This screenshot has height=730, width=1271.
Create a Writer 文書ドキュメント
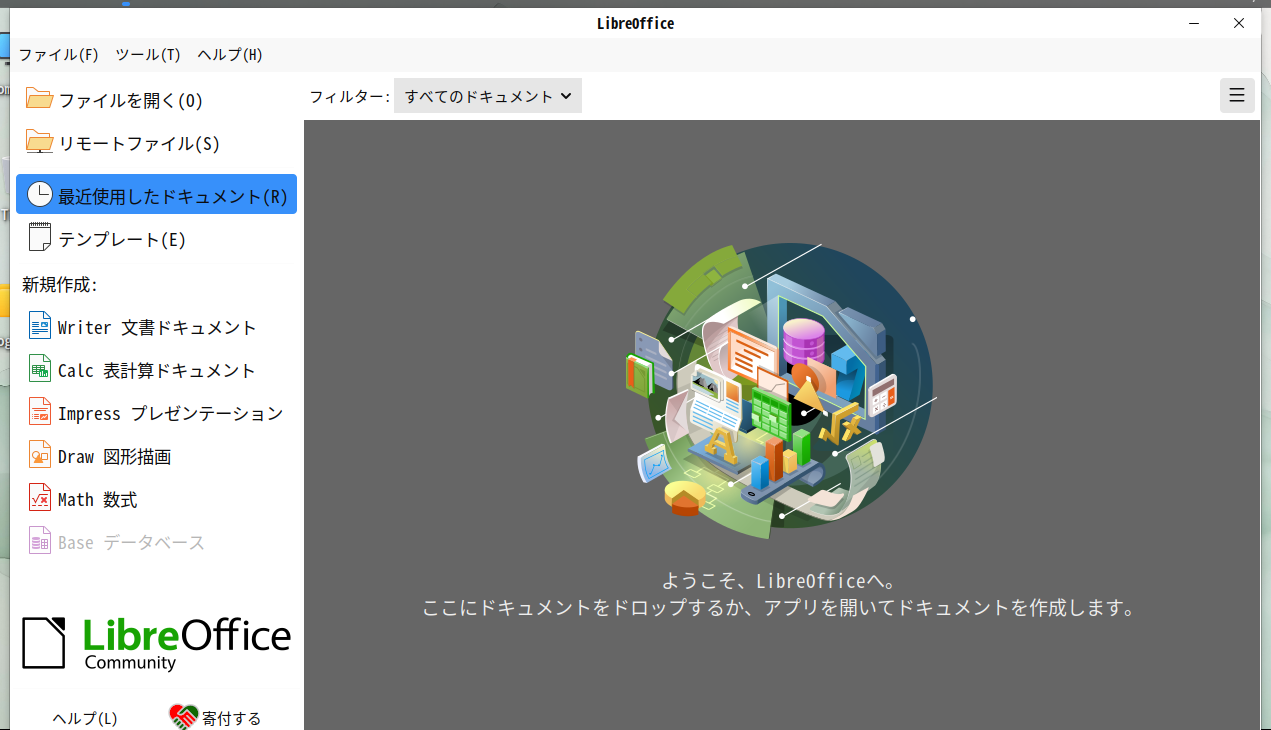point(157,327)
